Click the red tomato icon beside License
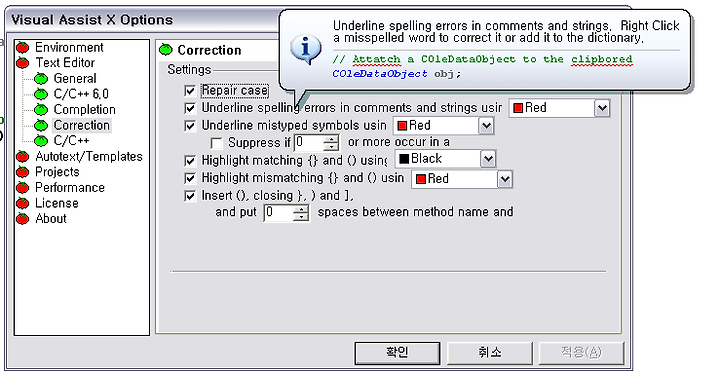 click(x=22, y=203)
